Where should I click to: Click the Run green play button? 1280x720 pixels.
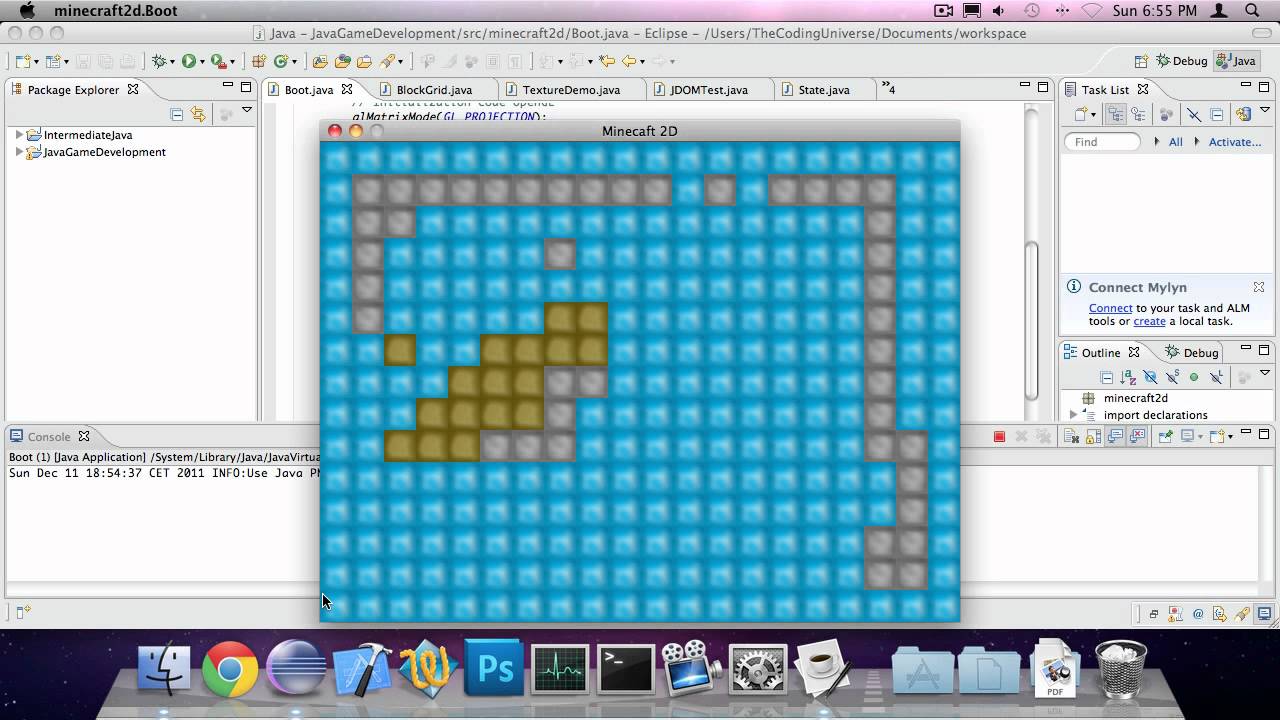(188, 61)
